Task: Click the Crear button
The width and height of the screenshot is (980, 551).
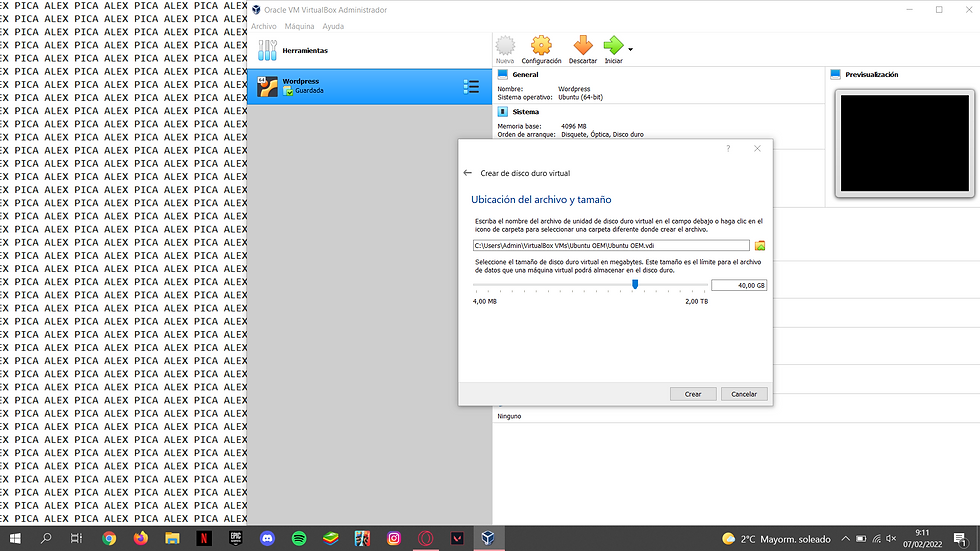Action: pos(692,394)
